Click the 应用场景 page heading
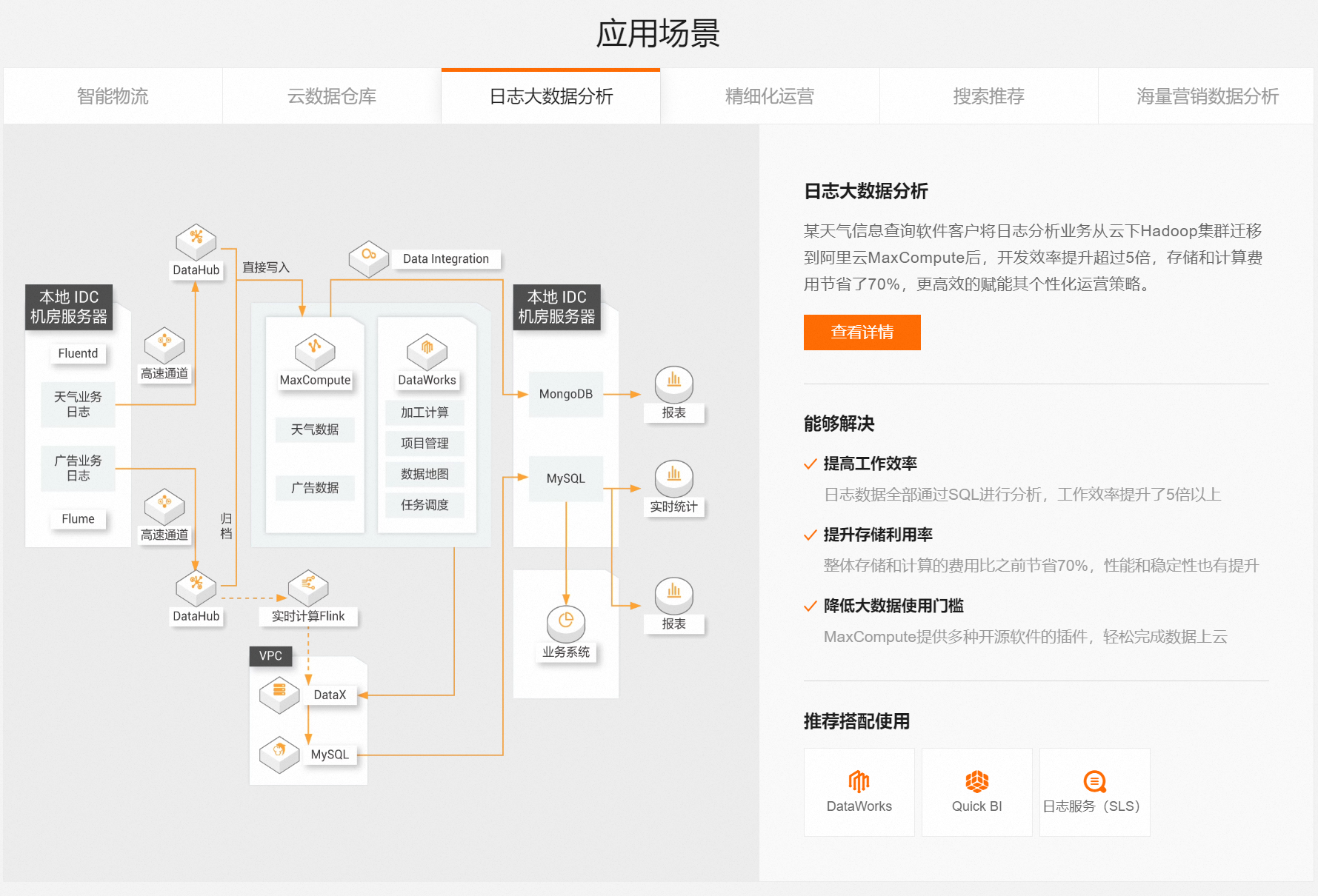1318x896 pixels. [658, 34]
